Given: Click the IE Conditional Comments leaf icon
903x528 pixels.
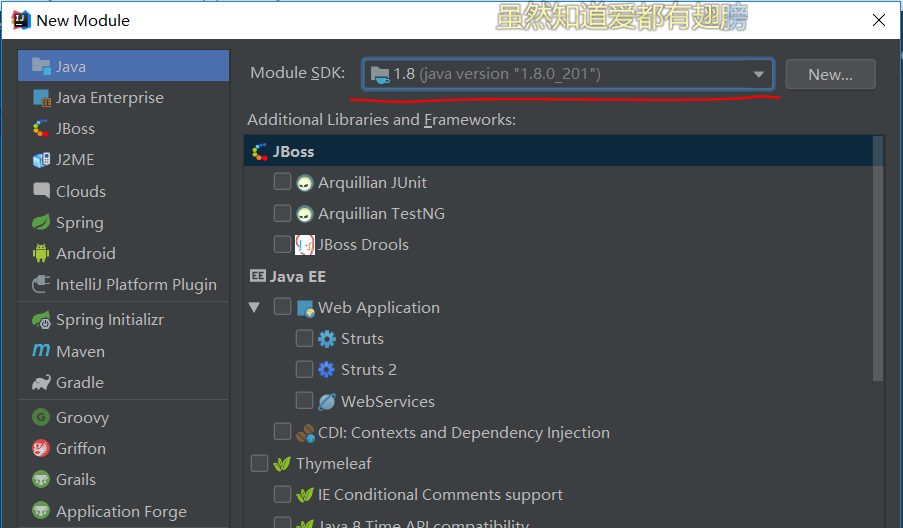Looking at the screenshot, I should [305, 495].
